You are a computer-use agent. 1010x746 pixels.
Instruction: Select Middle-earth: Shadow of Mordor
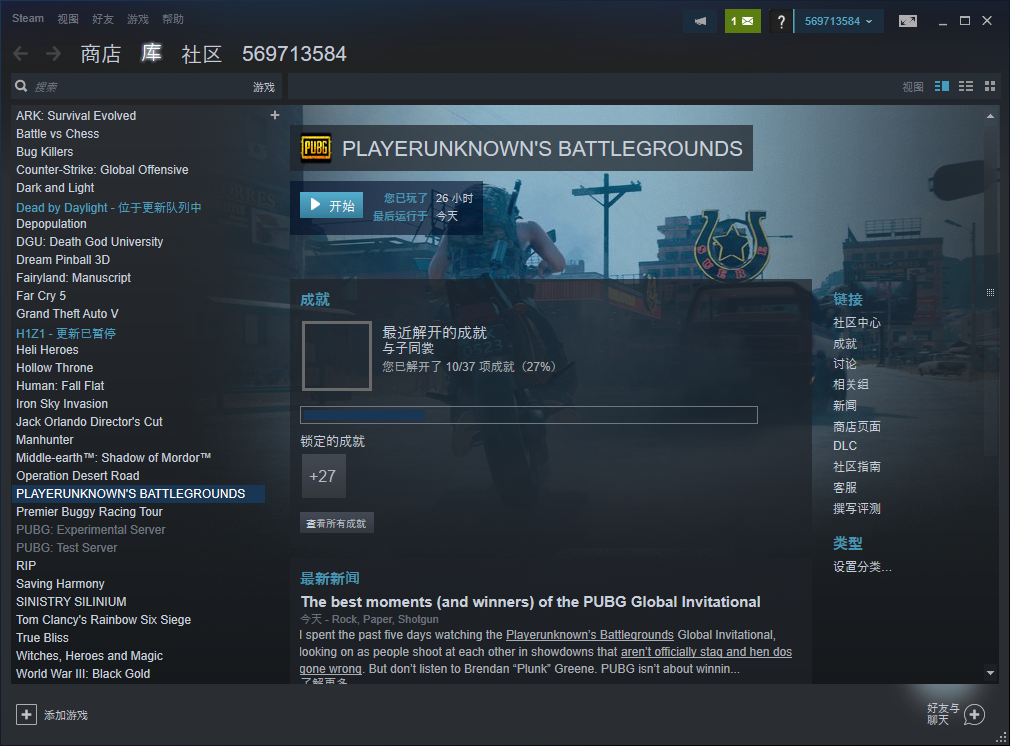(x=113, y=458)
